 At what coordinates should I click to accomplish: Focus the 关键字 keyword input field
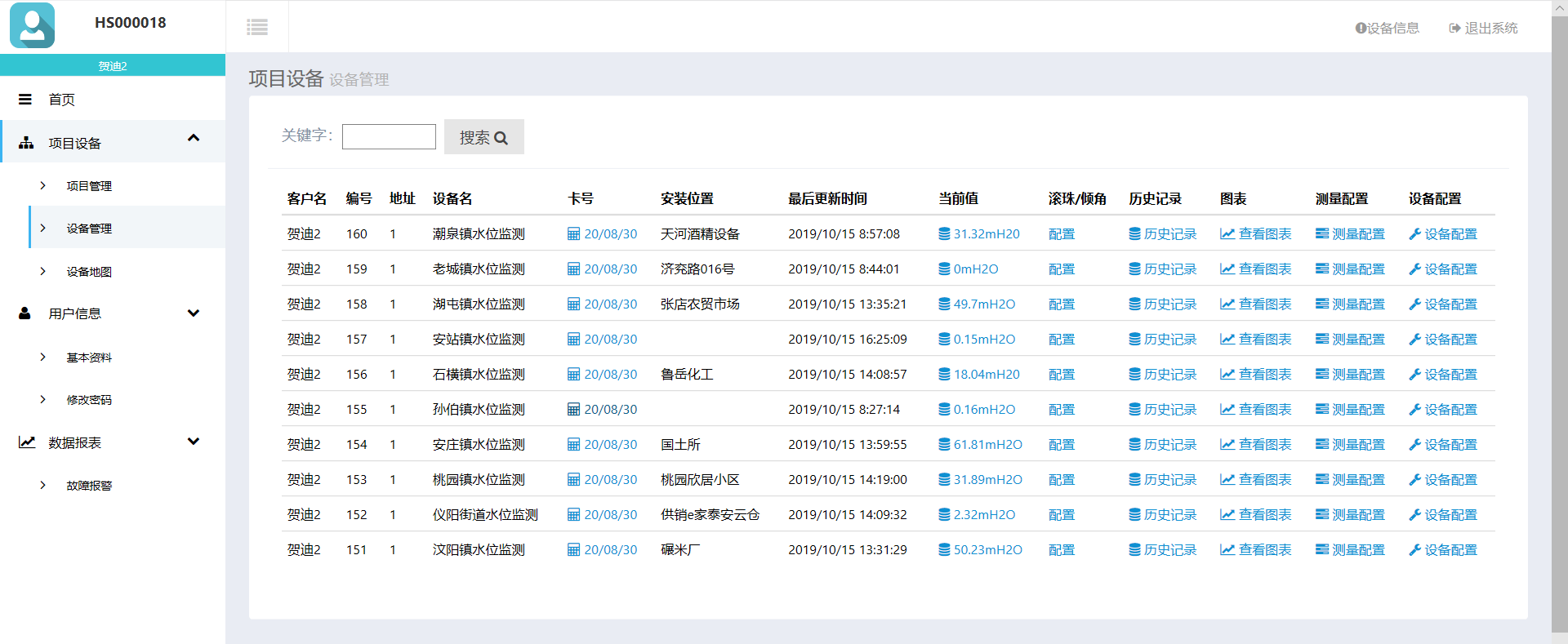[389, 136]
